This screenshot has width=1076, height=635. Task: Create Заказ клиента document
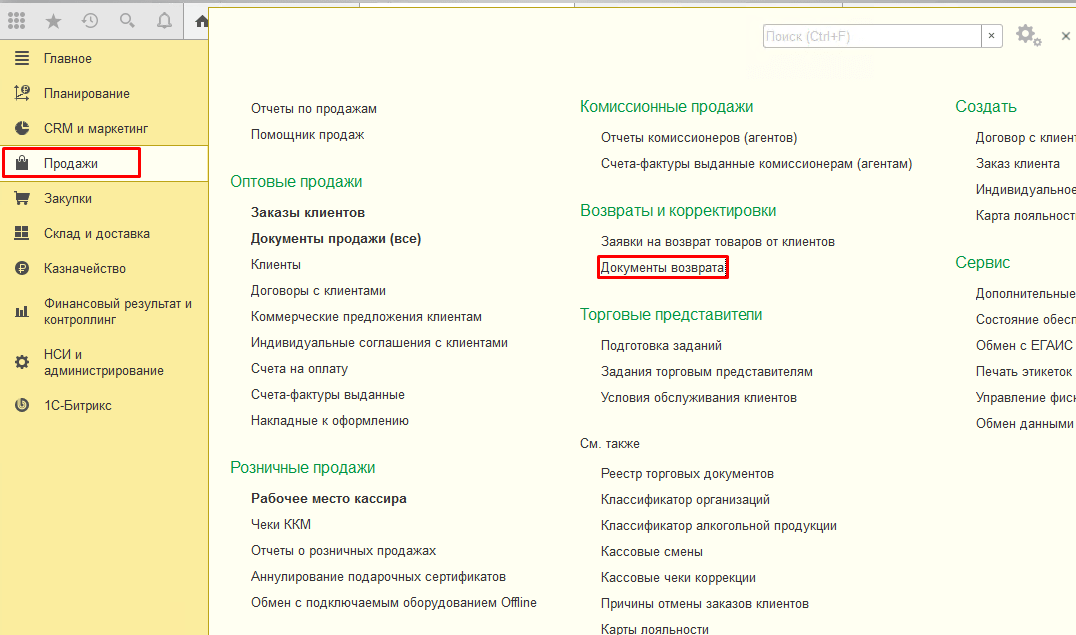pyautogui.click(x=1018, y=163)
